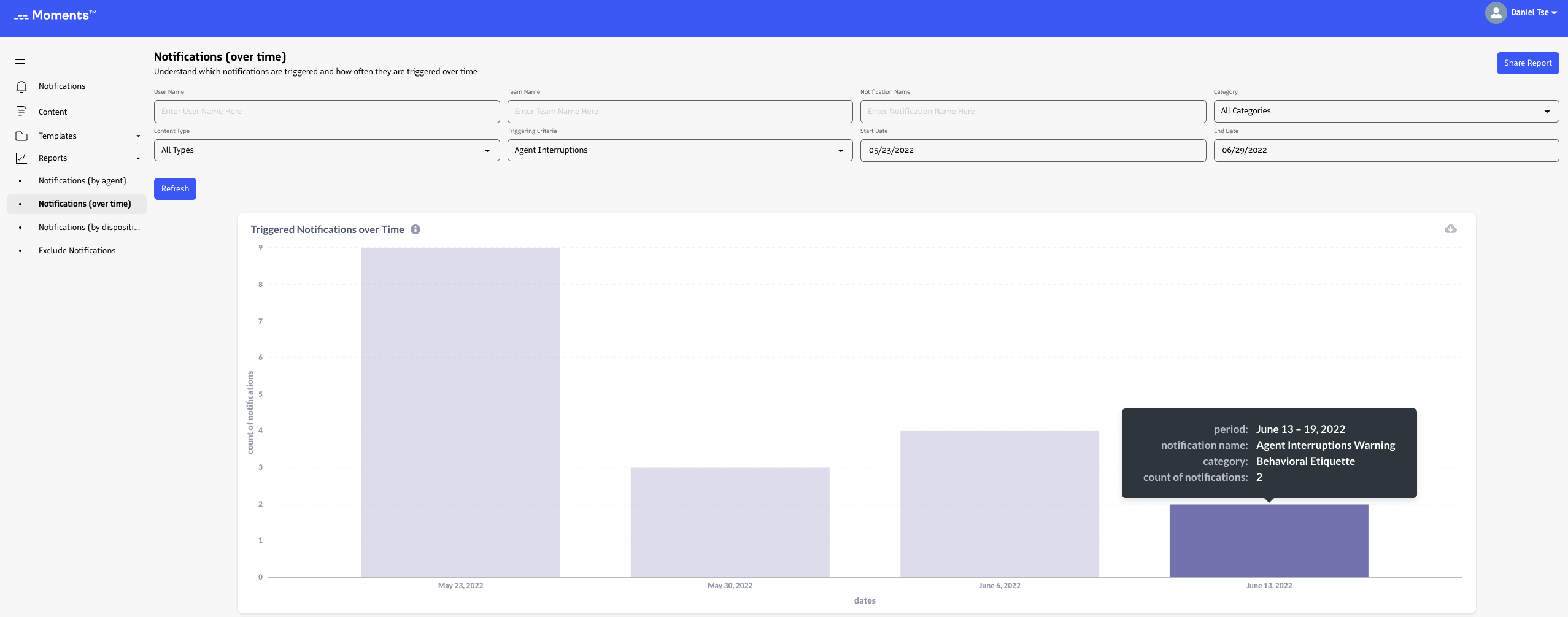Open Exclude Notifications page
The width and height of the screenshot is (1568, 617).
(x=77, y=251)
